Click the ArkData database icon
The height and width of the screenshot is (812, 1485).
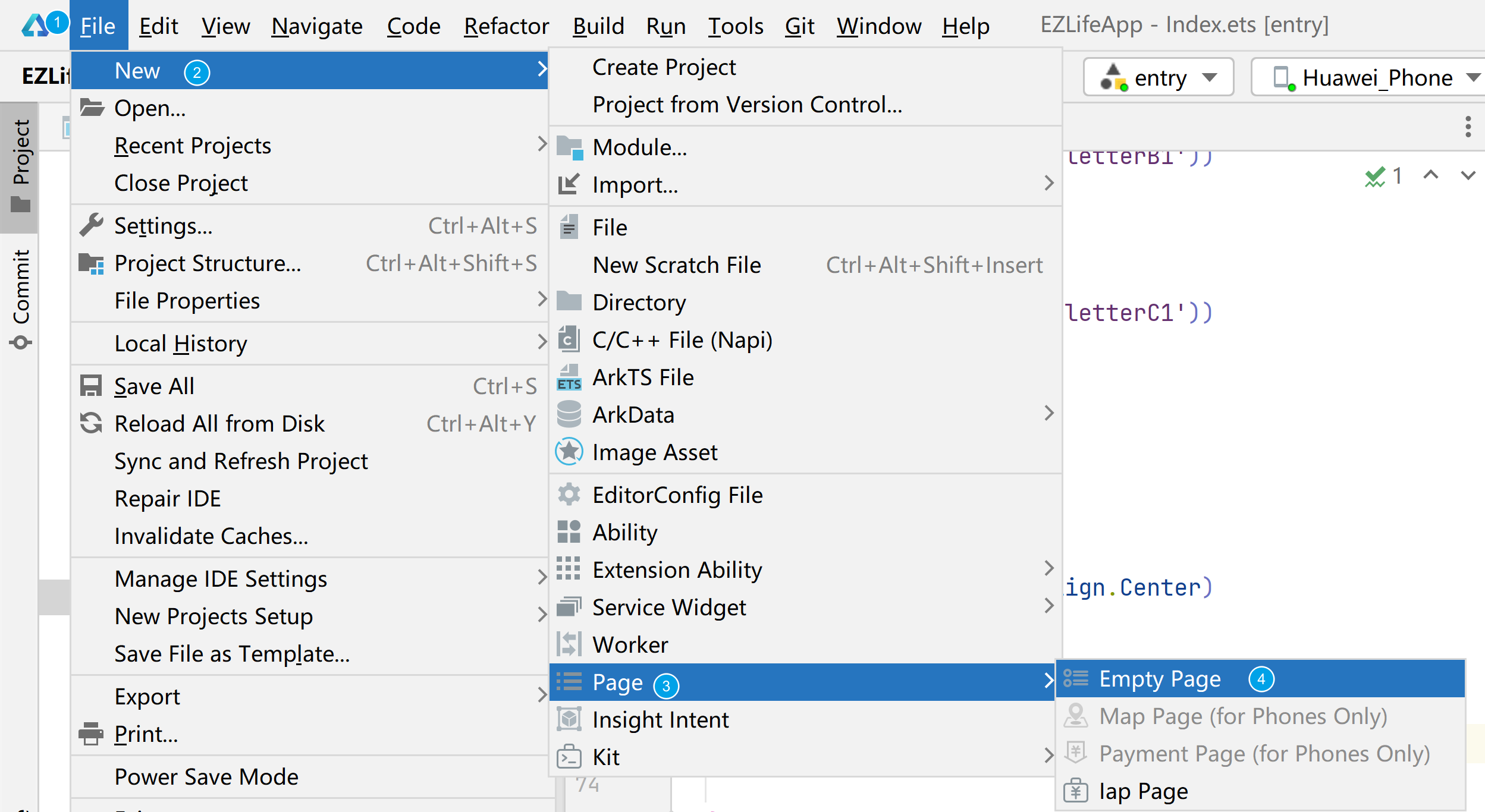point(569,415)
